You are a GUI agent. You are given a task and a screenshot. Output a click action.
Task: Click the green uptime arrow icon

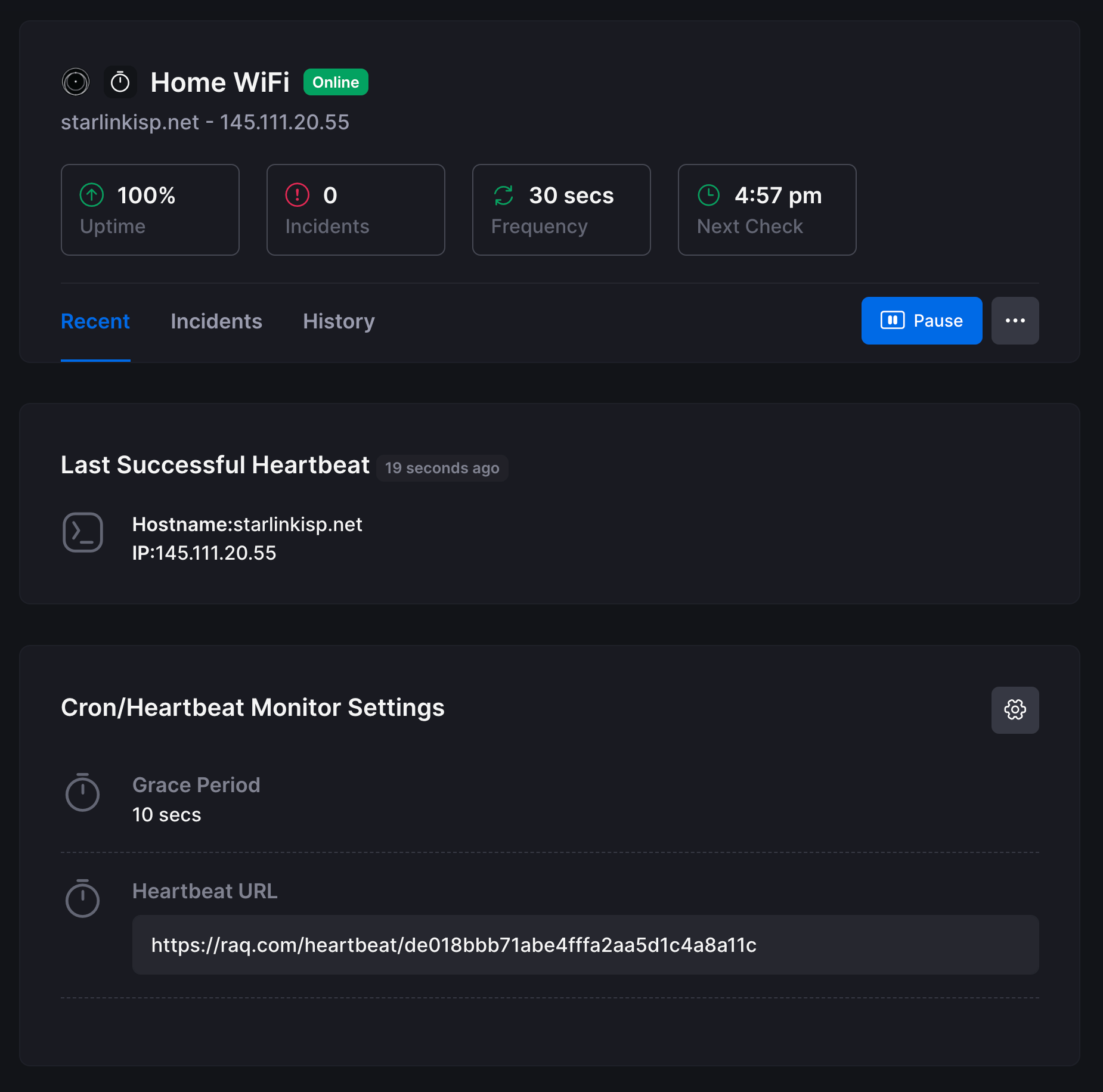92,195
